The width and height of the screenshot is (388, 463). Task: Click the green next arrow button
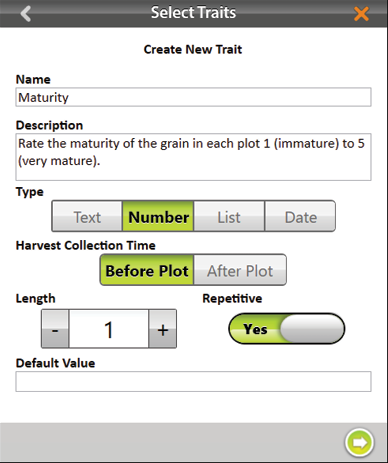click(359, 442)
